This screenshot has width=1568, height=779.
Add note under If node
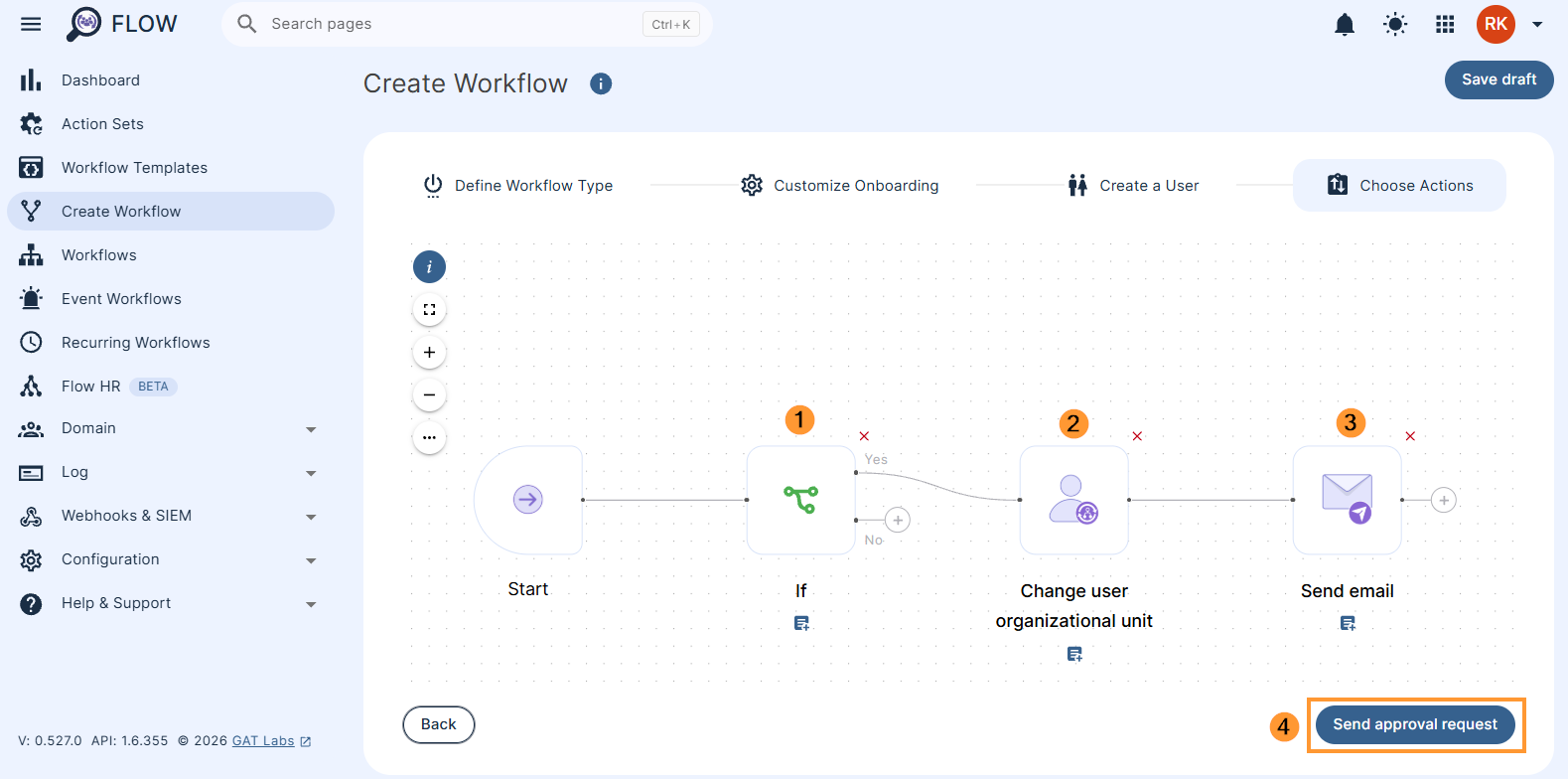coord(801,623)
